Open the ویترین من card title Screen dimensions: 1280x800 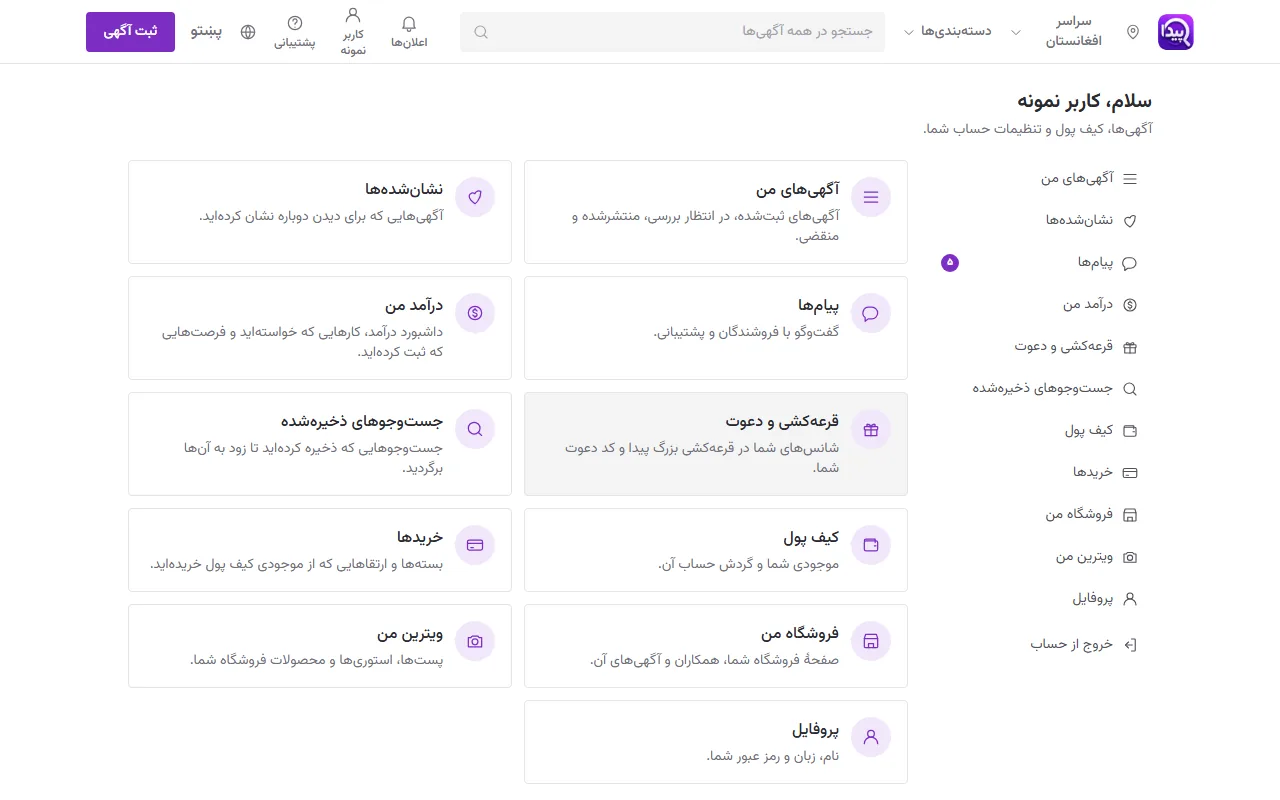pyautogui.click(x=410, y=634)
